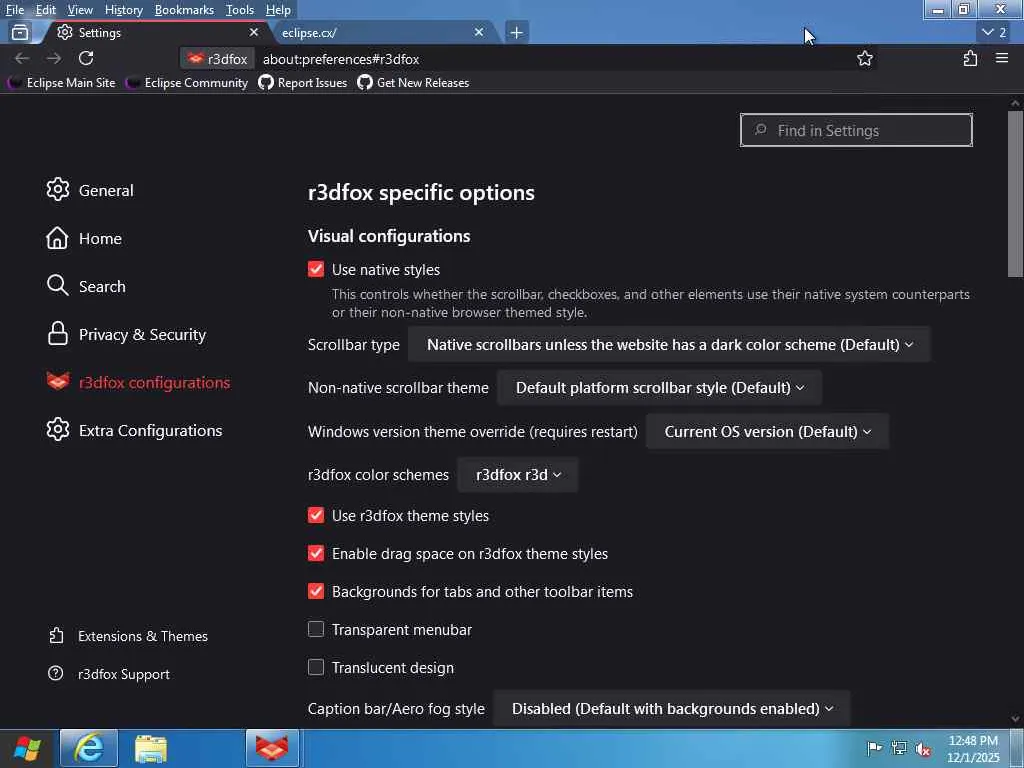
Task: Open the General settings category
Action: [x=90, y=190]
